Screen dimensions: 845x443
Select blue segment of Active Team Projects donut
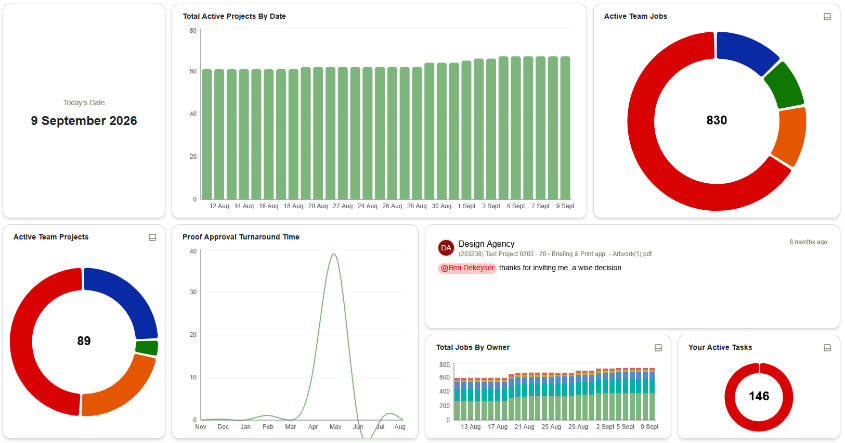coord(128,296)
